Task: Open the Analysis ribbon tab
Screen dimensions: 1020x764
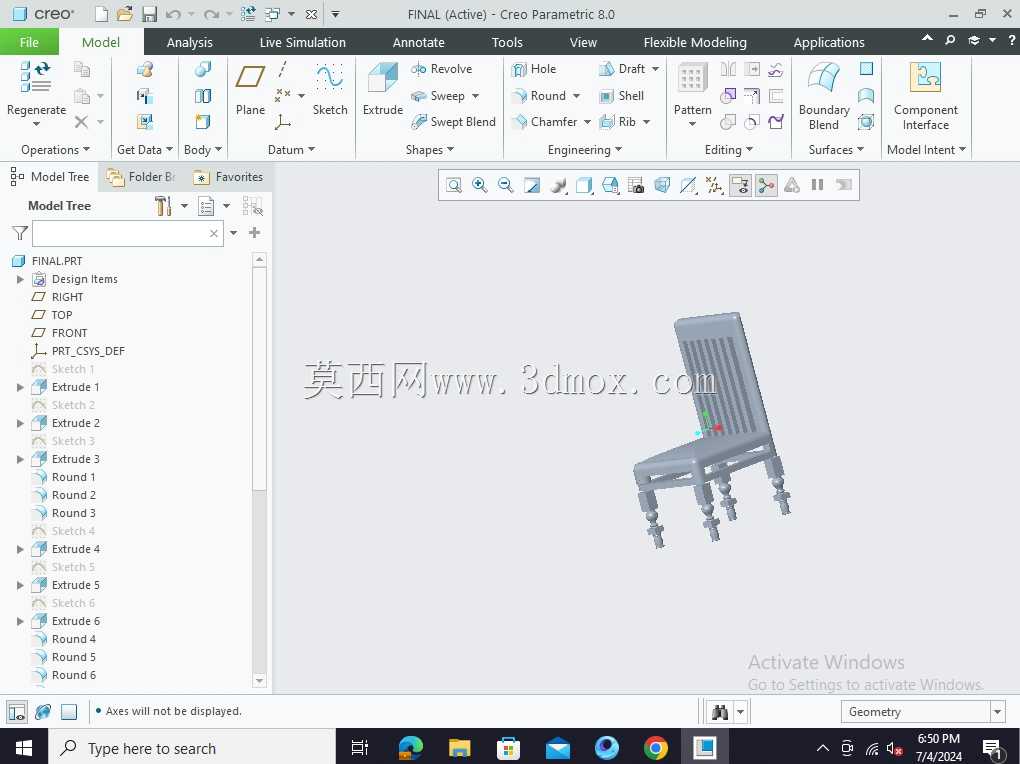Action: pyautogui.click(x=189, y=42)
